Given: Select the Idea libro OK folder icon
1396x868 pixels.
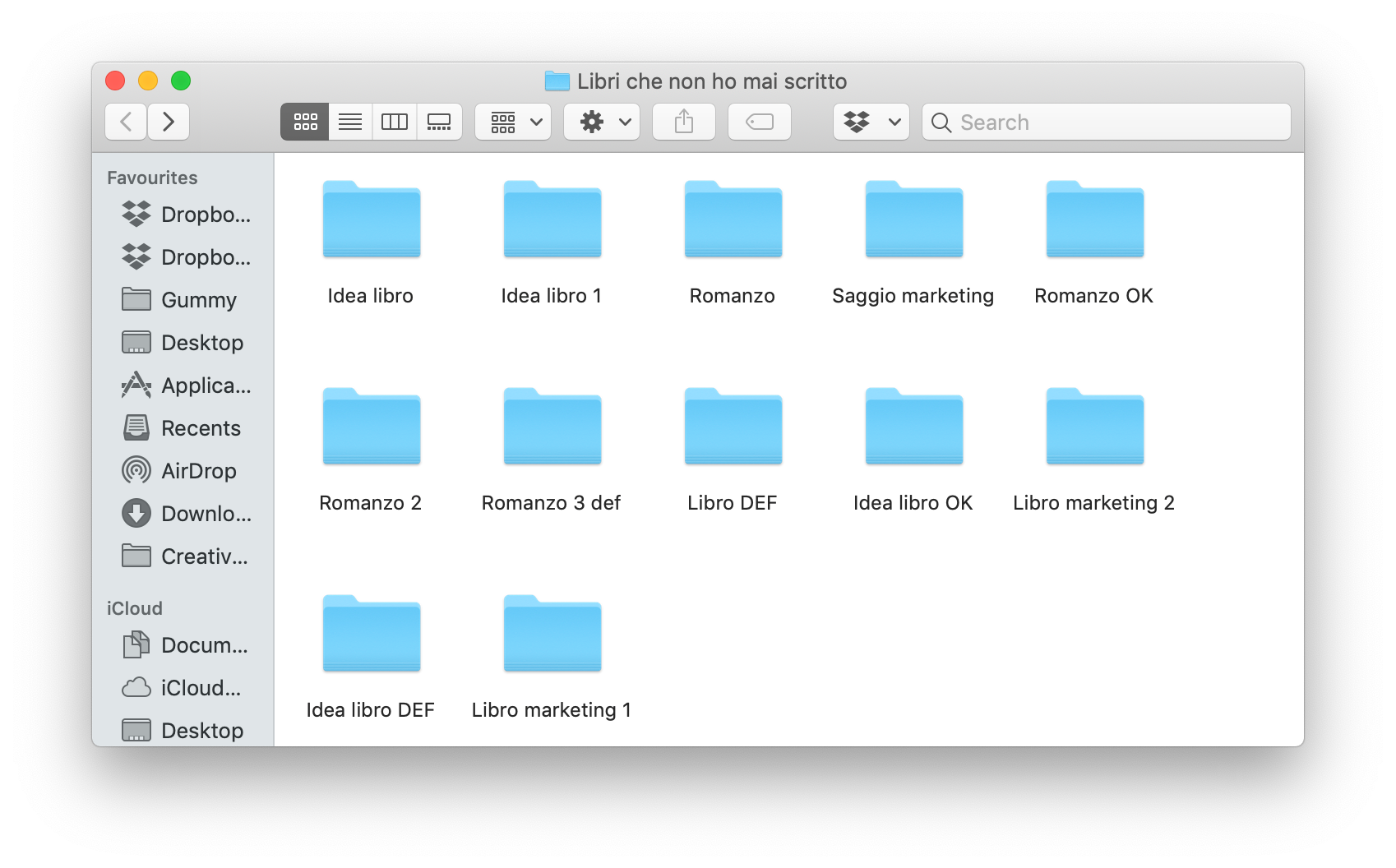Looking at the screenshot, I should click(914, 426).
